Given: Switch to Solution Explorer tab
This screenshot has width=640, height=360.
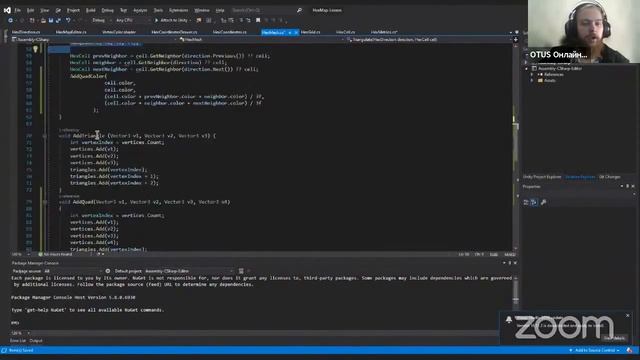Looking at the screenshot, I should pyautogui.click(x=580, y=177).
